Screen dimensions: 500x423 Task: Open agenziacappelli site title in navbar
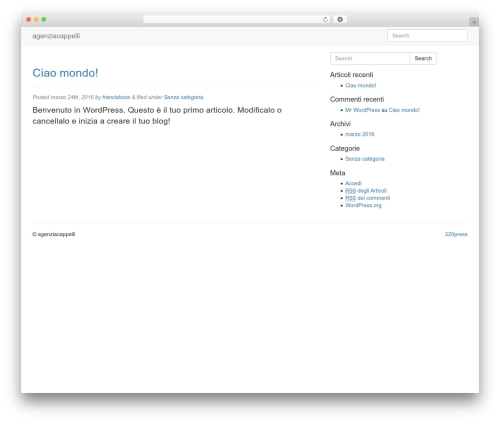56,36
